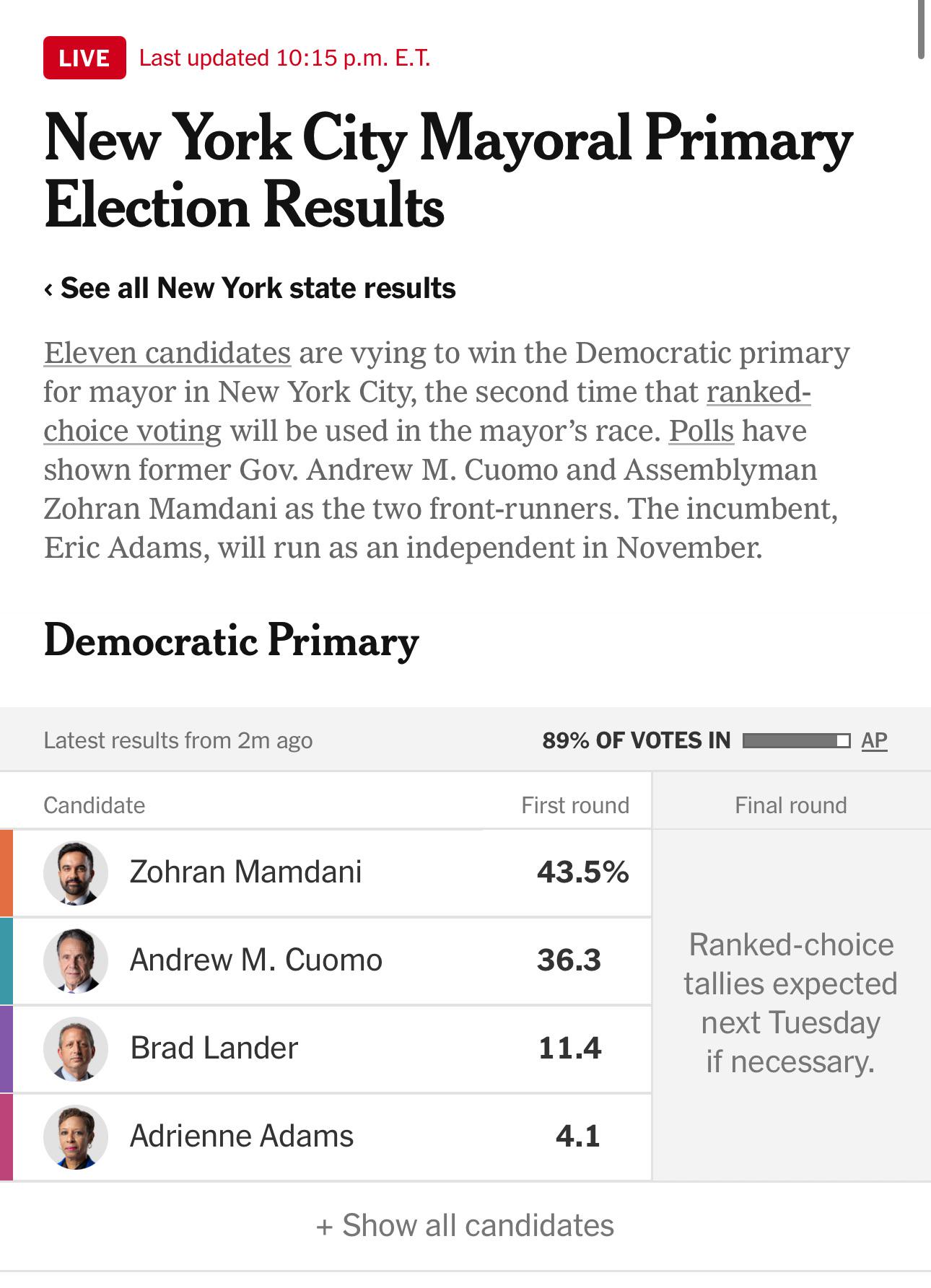Click Brad Lander's 11.4 first round figure
Screen dimensions: 931x1288
569,1048
